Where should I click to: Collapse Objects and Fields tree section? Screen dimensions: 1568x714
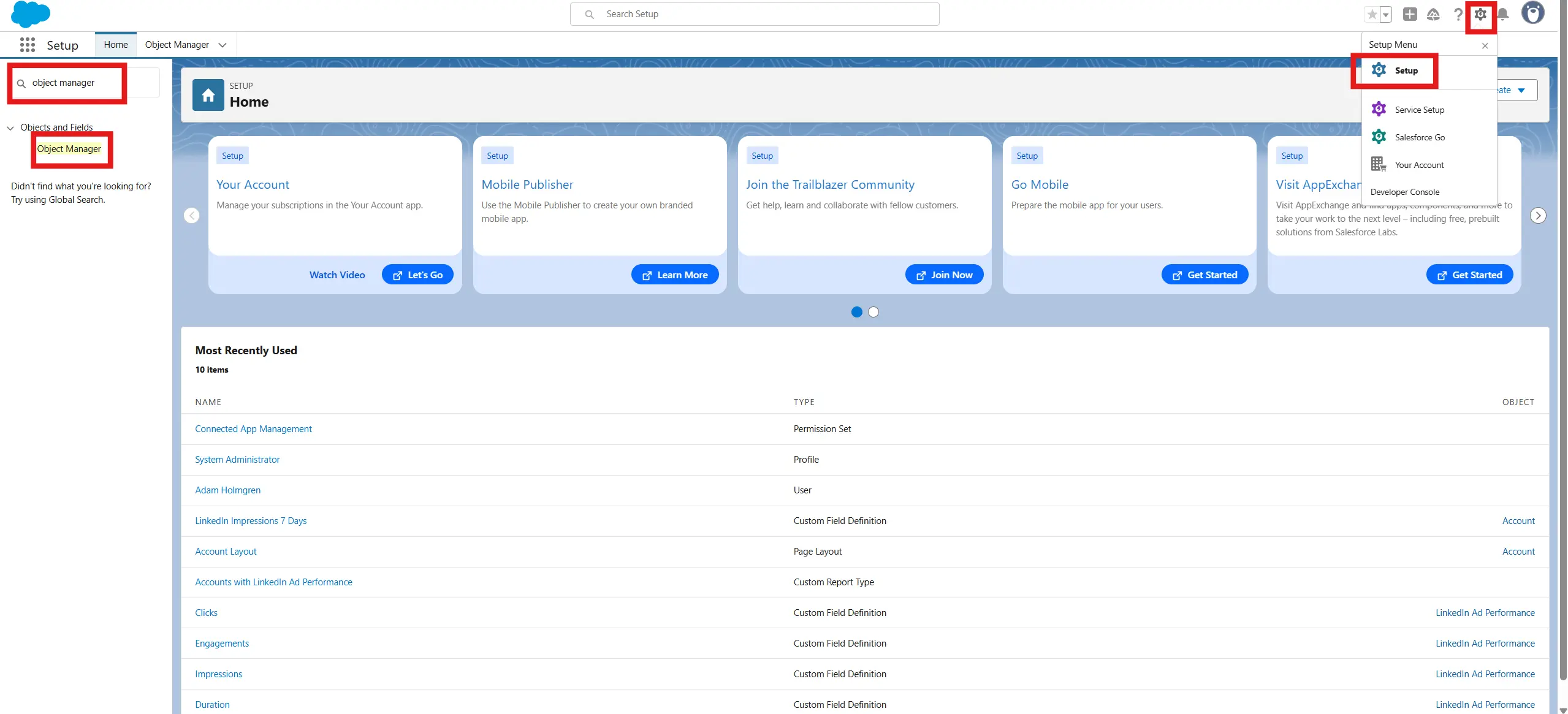[x=10, y=128]
